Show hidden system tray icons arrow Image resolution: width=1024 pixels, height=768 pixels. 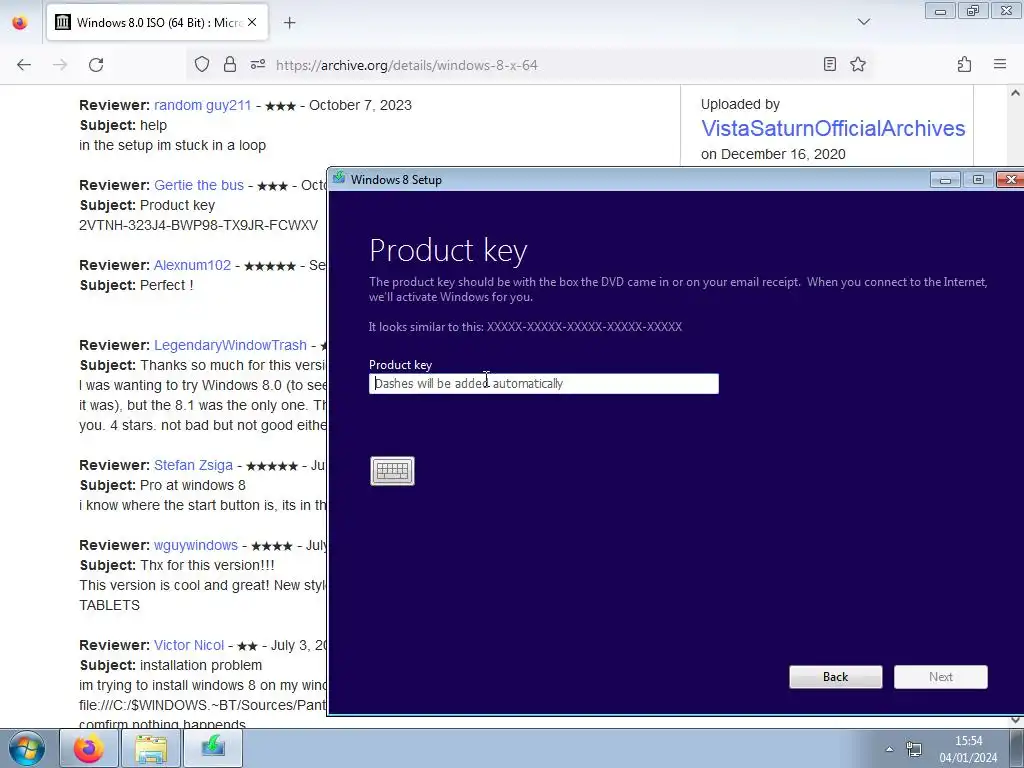(x=889, y=749)
